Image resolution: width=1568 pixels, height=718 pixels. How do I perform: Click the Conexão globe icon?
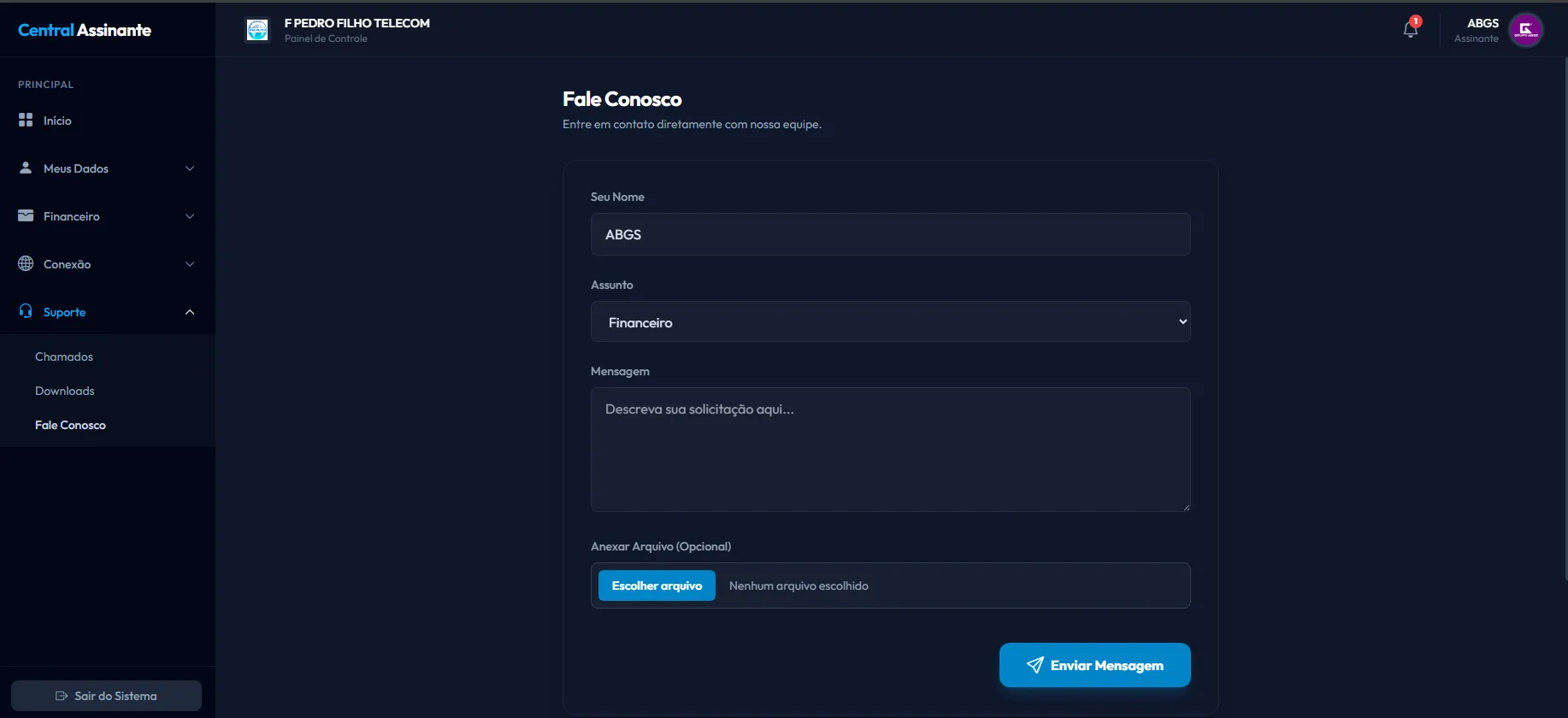26,264
